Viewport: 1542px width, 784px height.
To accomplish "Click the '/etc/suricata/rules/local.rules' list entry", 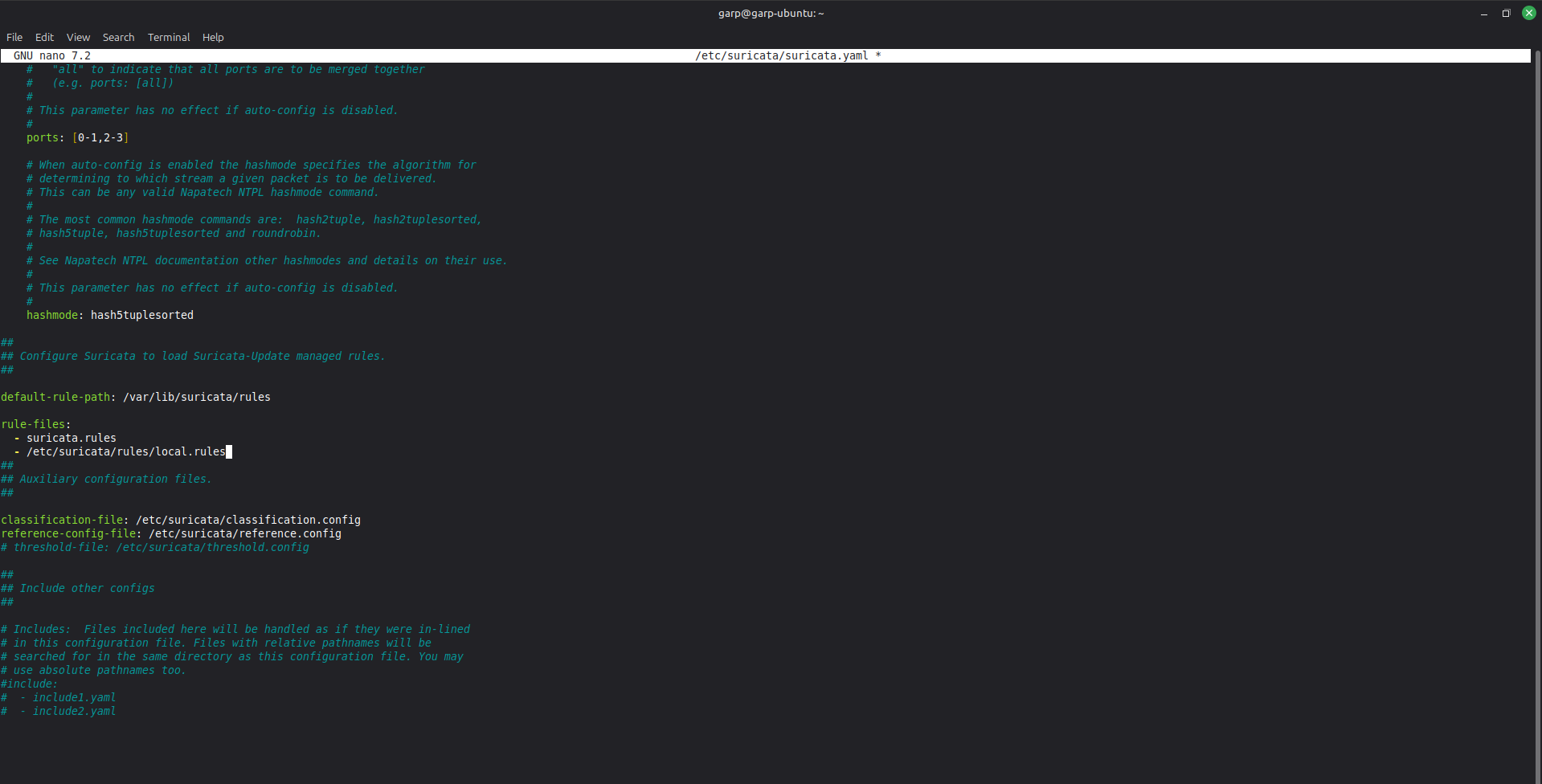I will 126,452.
